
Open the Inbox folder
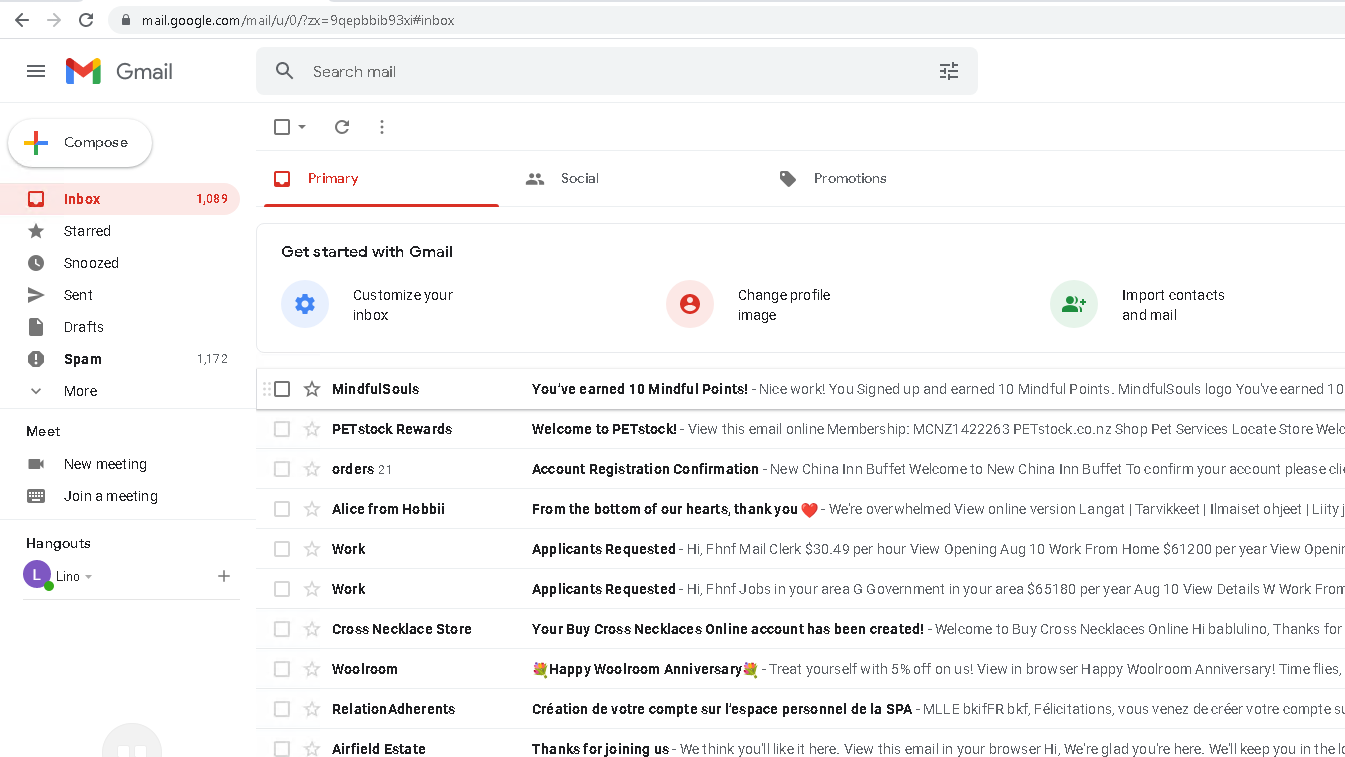tap(120, 199)
